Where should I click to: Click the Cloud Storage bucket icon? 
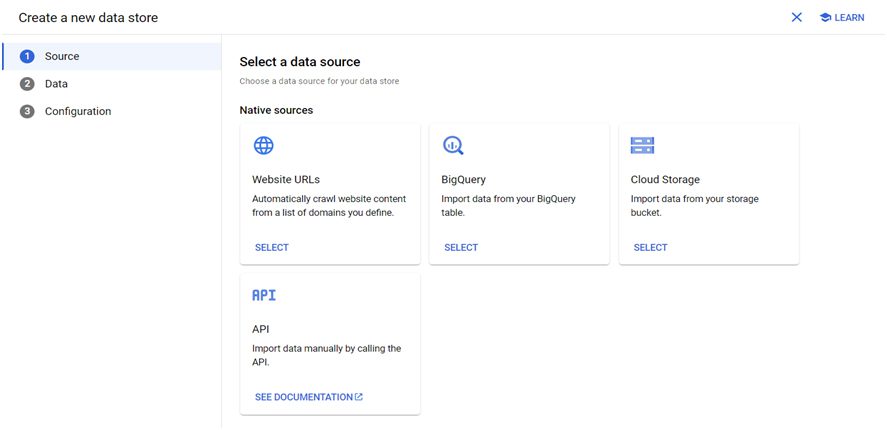point(642,146)
